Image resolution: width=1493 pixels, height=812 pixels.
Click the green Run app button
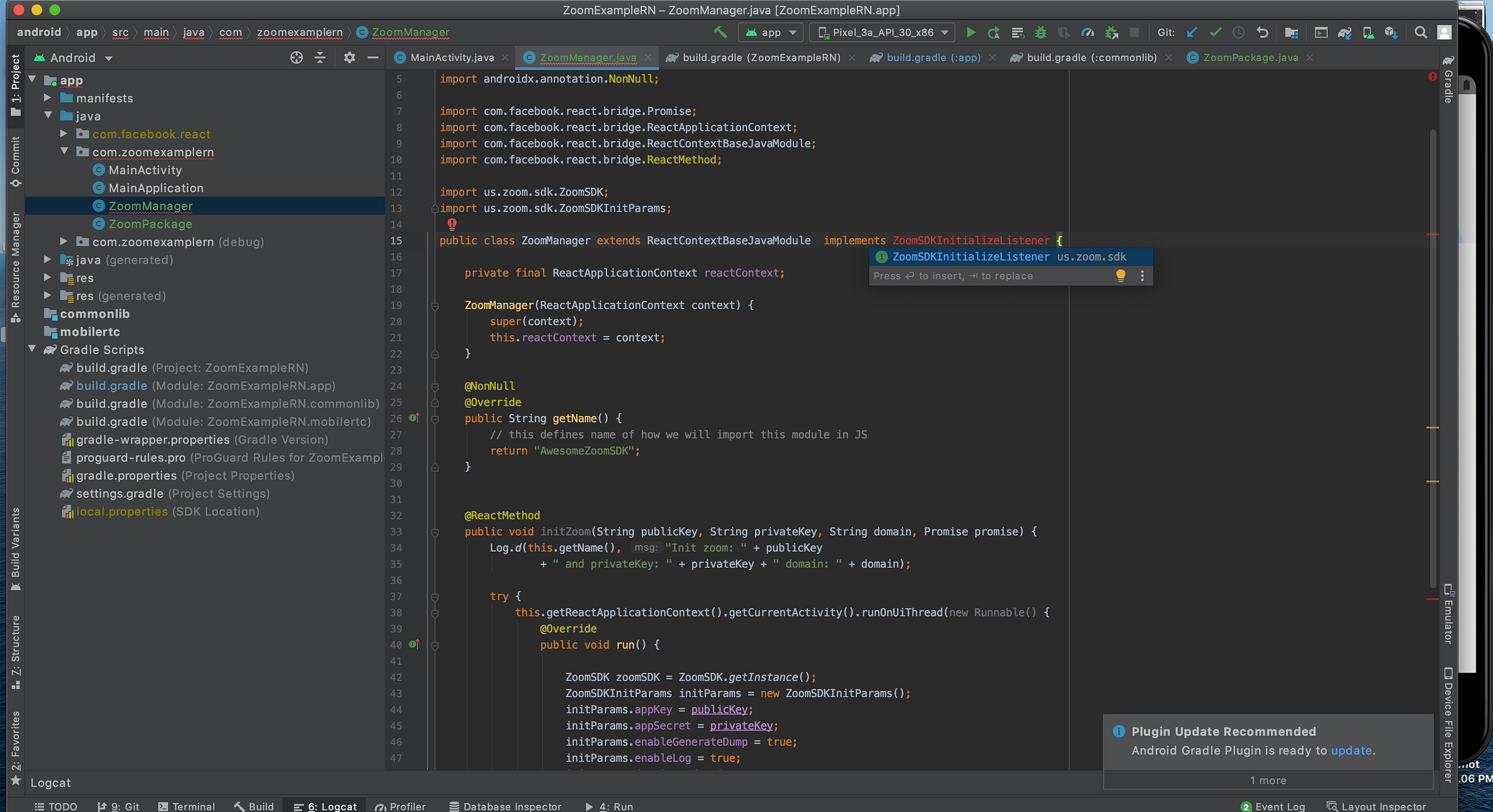coord(970,32)
